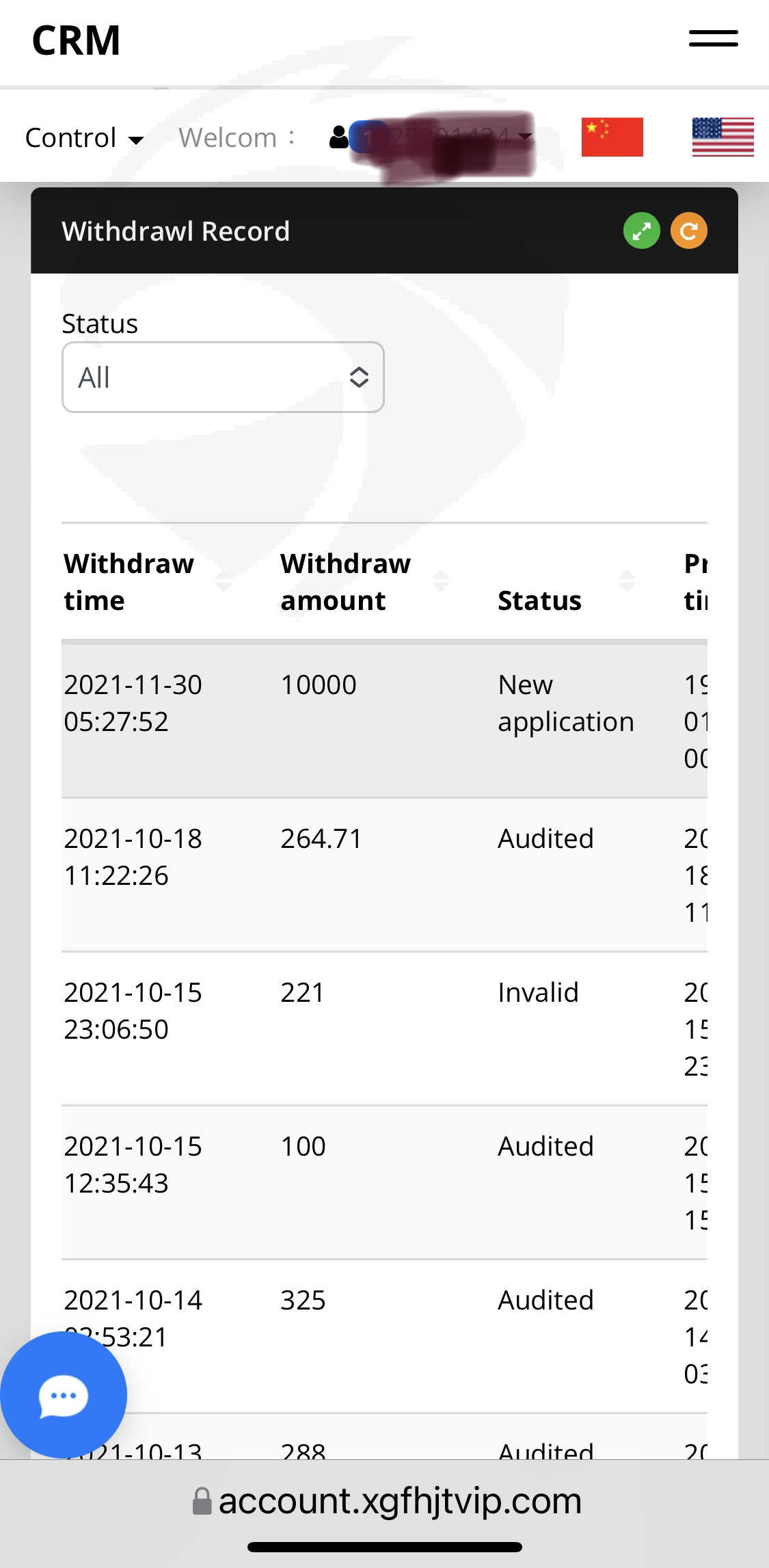The height and width of the screenshot is (1568, 769).
Task: Sort by Withdraw time column
Action: tap(223, 581)
